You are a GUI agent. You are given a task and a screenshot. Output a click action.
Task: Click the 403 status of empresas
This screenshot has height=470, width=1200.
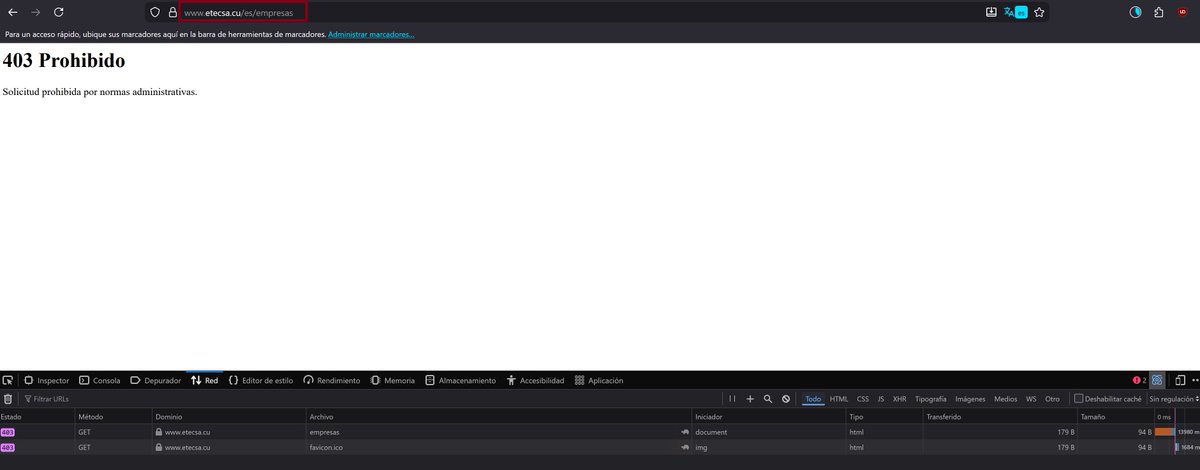pyautogui.click(x=8, y=432)
